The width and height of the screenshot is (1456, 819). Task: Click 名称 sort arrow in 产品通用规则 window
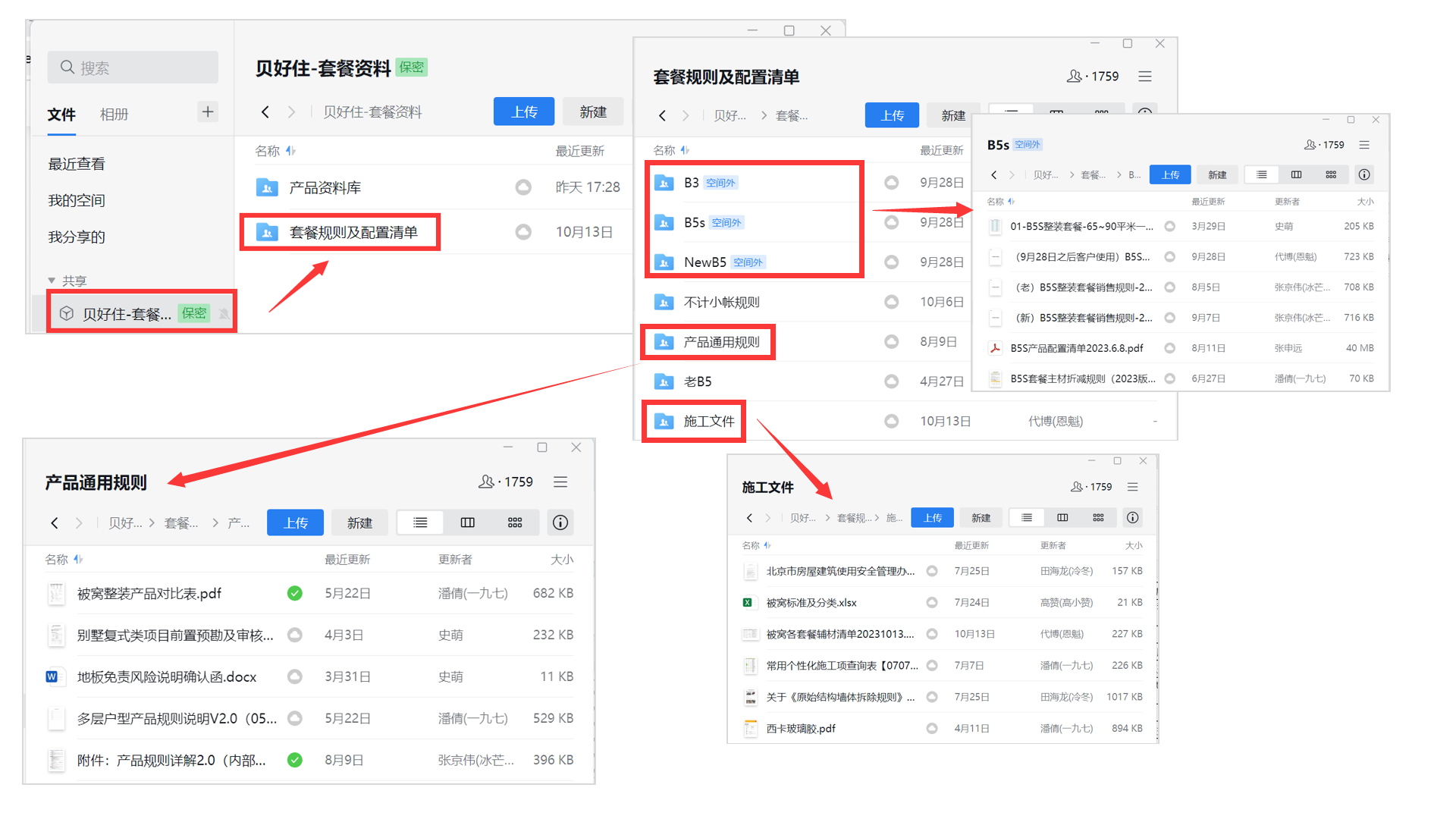point(78,560)
